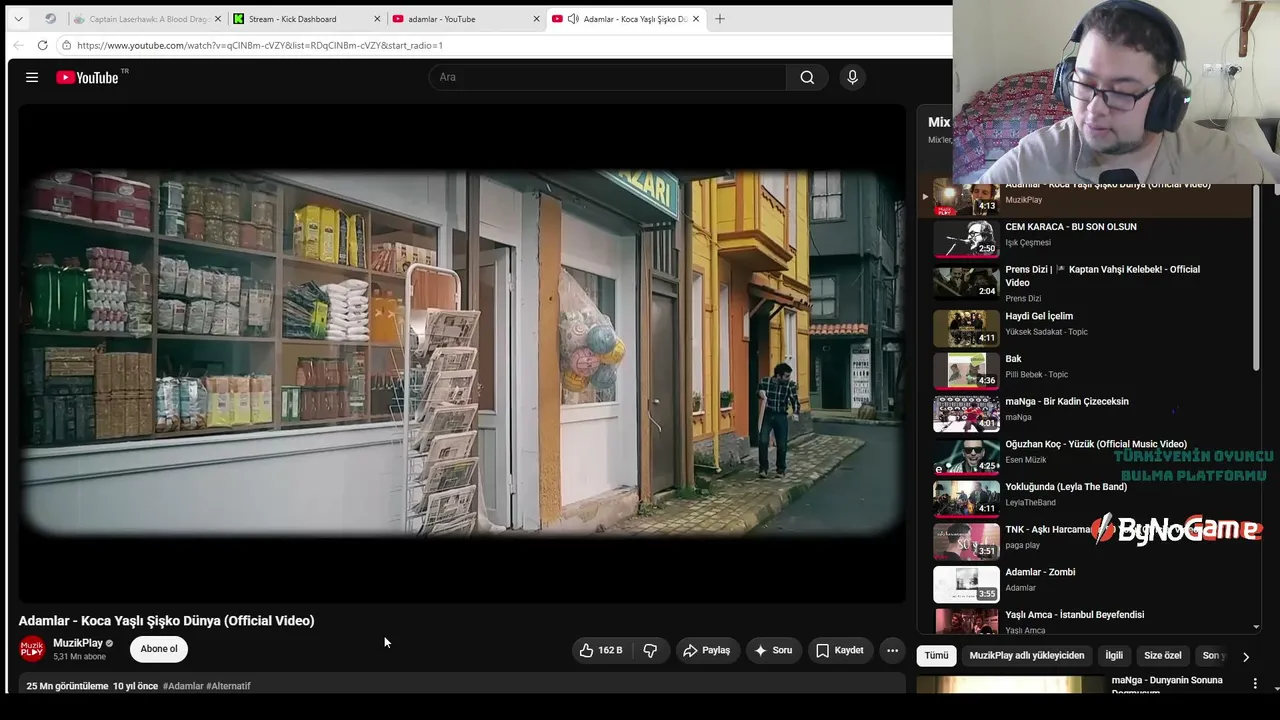The image size is (1280, 720).
Task: Switch to the Captain Laserhawk tab
Action: pyautogui.click(x=148, y=19)
